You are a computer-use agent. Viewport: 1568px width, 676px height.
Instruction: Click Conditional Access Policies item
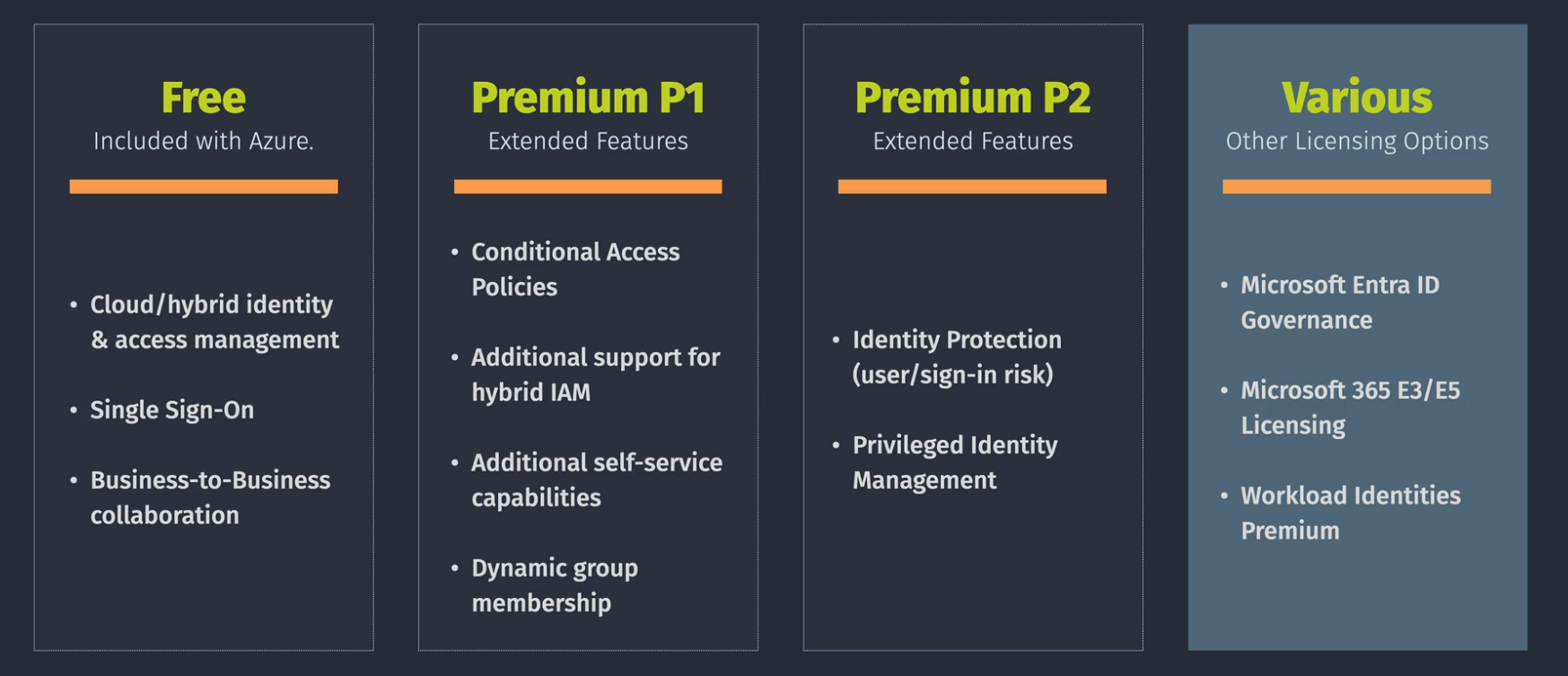coord(575,269)
